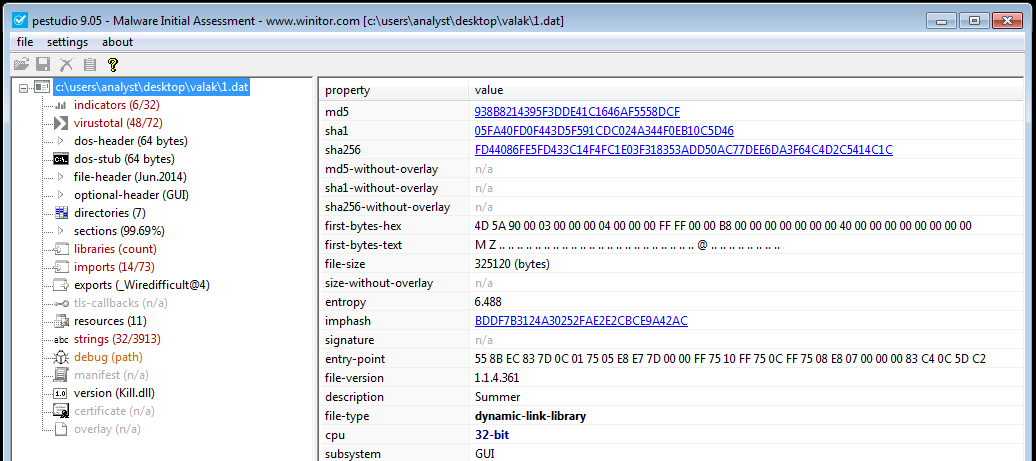Expand the file-header (Jun.2014) node
The width and height of the screenshot is (1036, 461).
click(x=61, y=177)
